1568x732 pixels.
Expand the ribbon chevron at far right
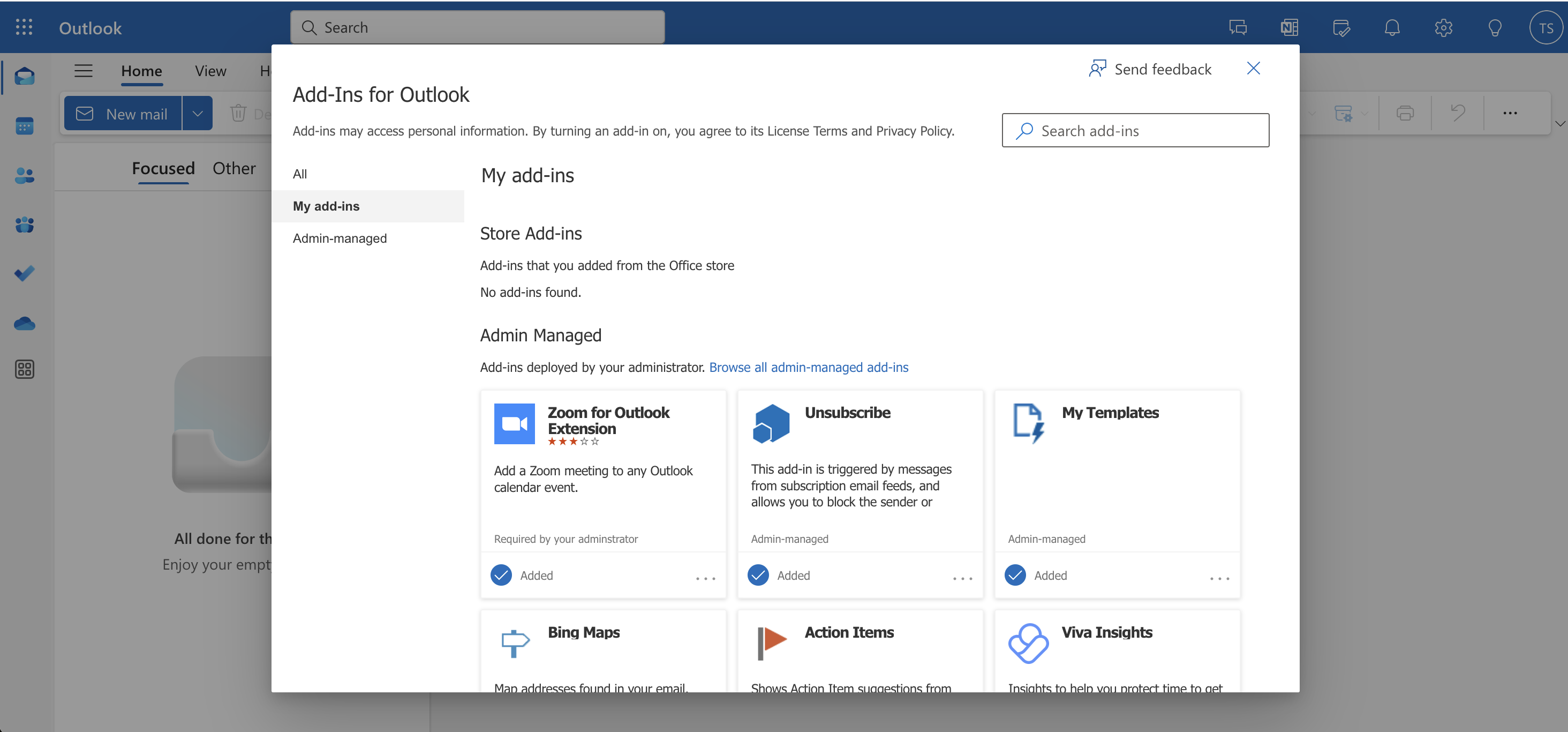[1560, 124]
